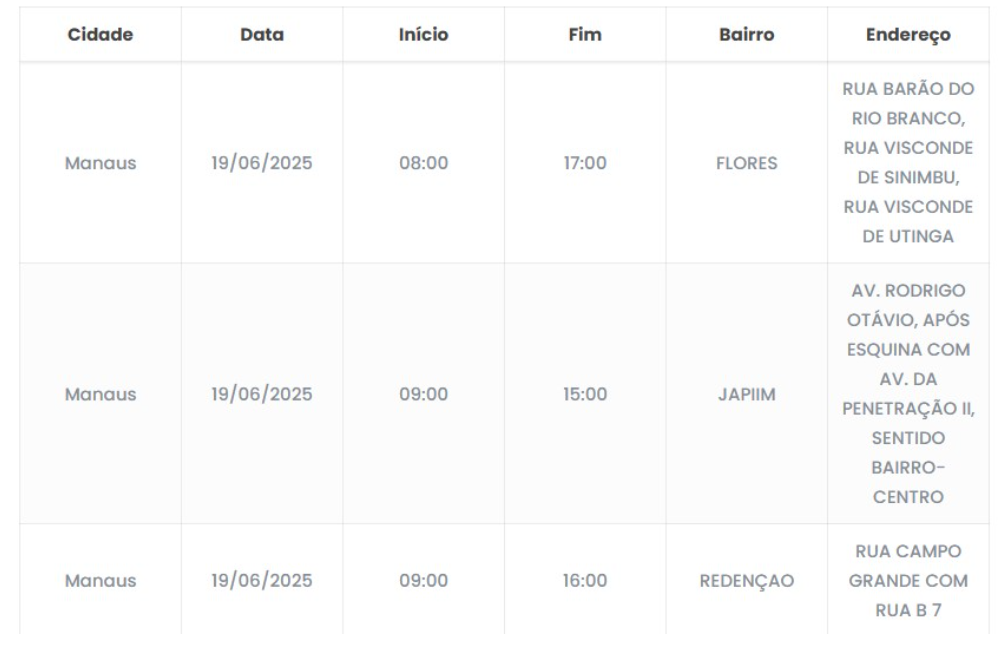Click the date in the JAPIIM row
Screen dimensions: 1006x652
point(262,394)
